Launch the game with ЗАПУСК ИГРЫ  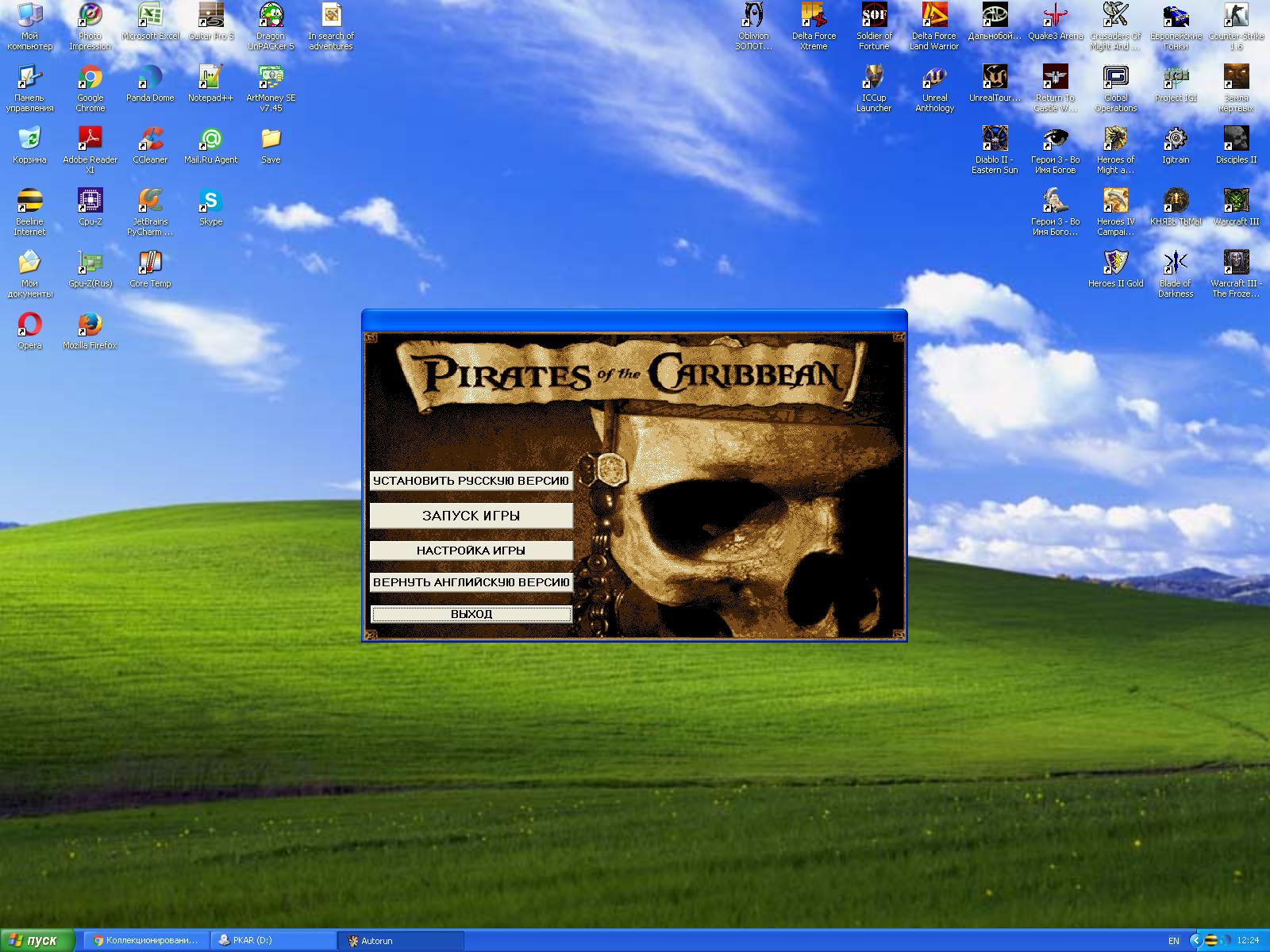(x=471, y=516)
